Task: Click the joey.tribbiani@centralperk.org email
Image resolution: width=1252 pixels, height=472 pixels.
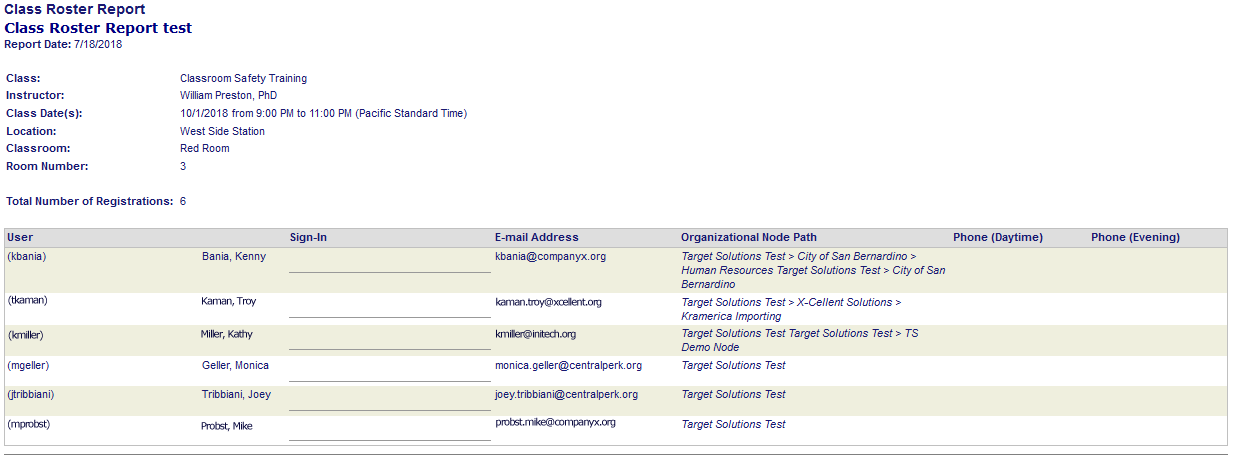Action: [x=568, y=394]
